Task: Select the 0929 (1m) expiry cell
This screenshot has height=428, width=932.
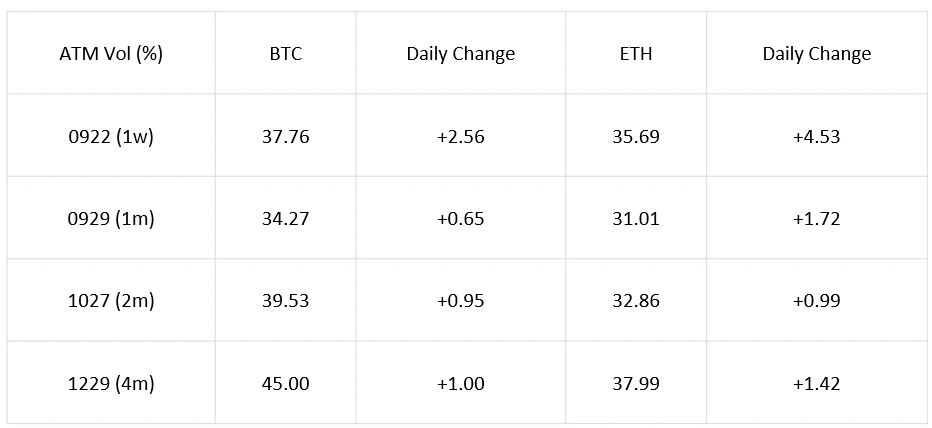Action: coord(111,218)
